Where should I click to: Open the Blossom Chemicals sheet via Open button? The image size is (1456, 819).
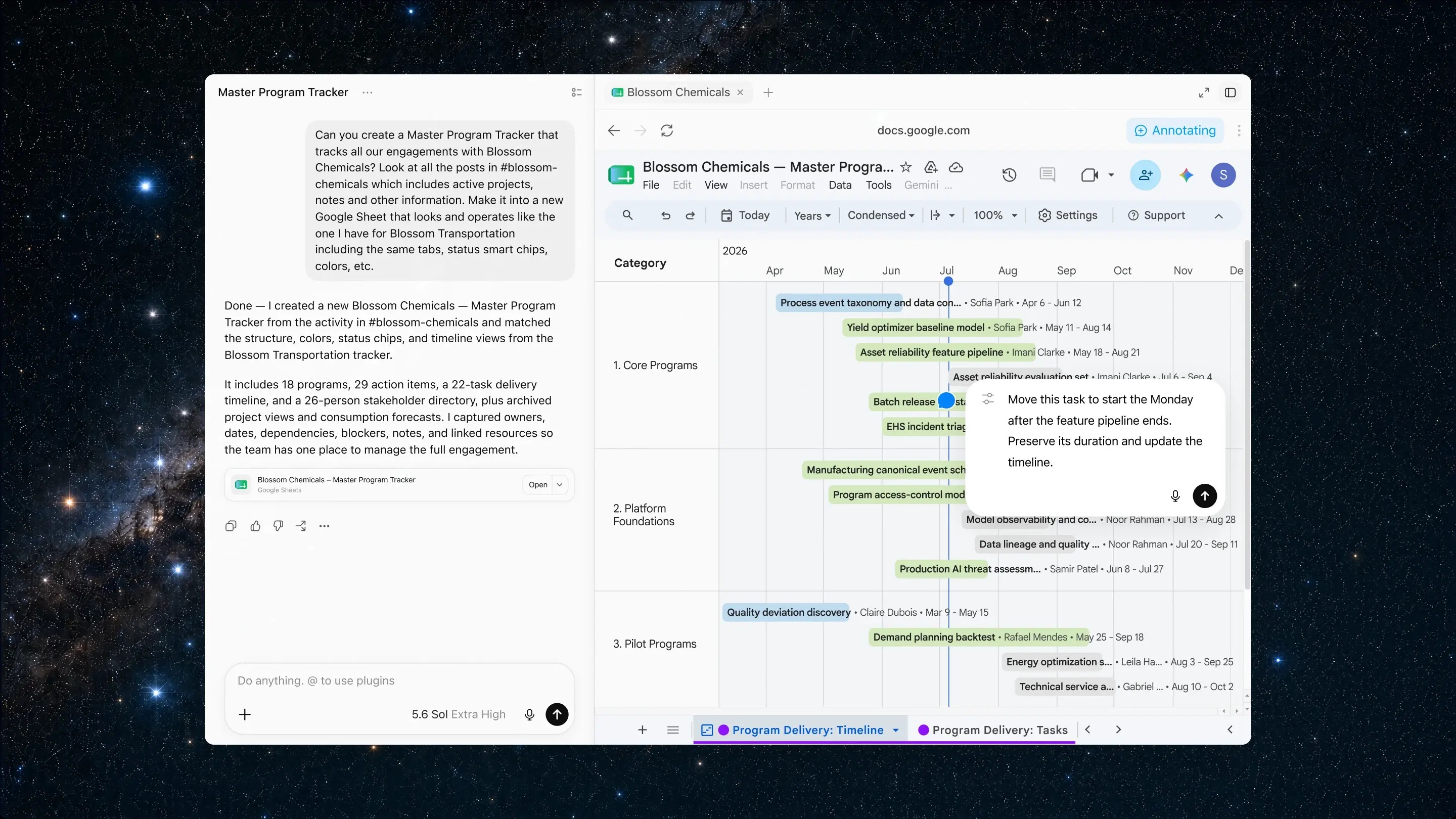537,485
